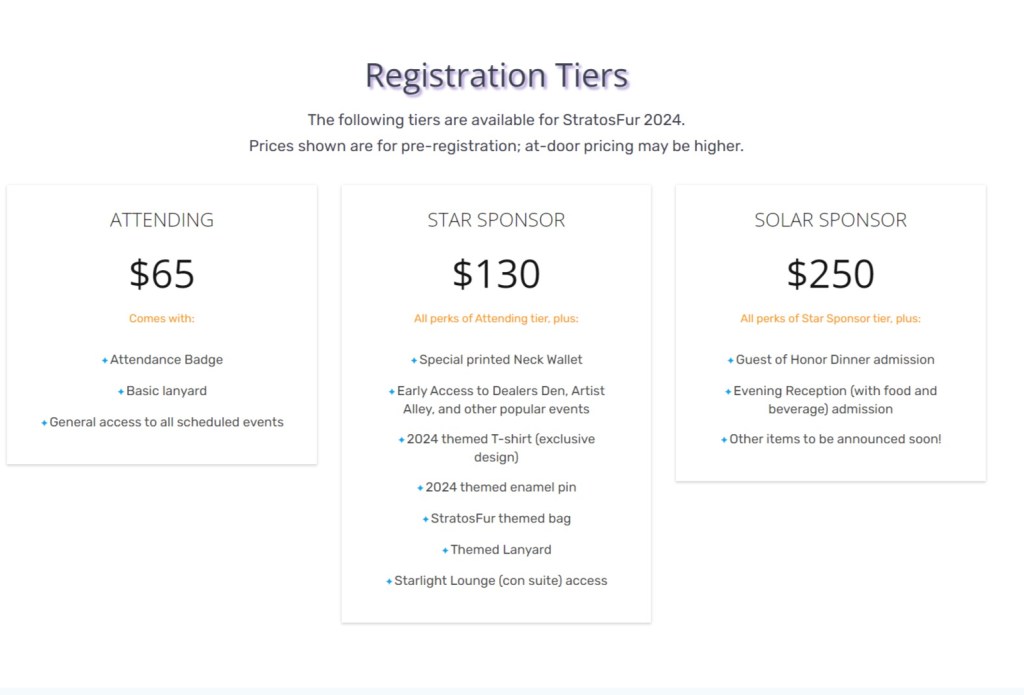This screenshot has width=1024, height=695.
Task: Click the orange "Comes with:" label
Action: click(162, 319)
